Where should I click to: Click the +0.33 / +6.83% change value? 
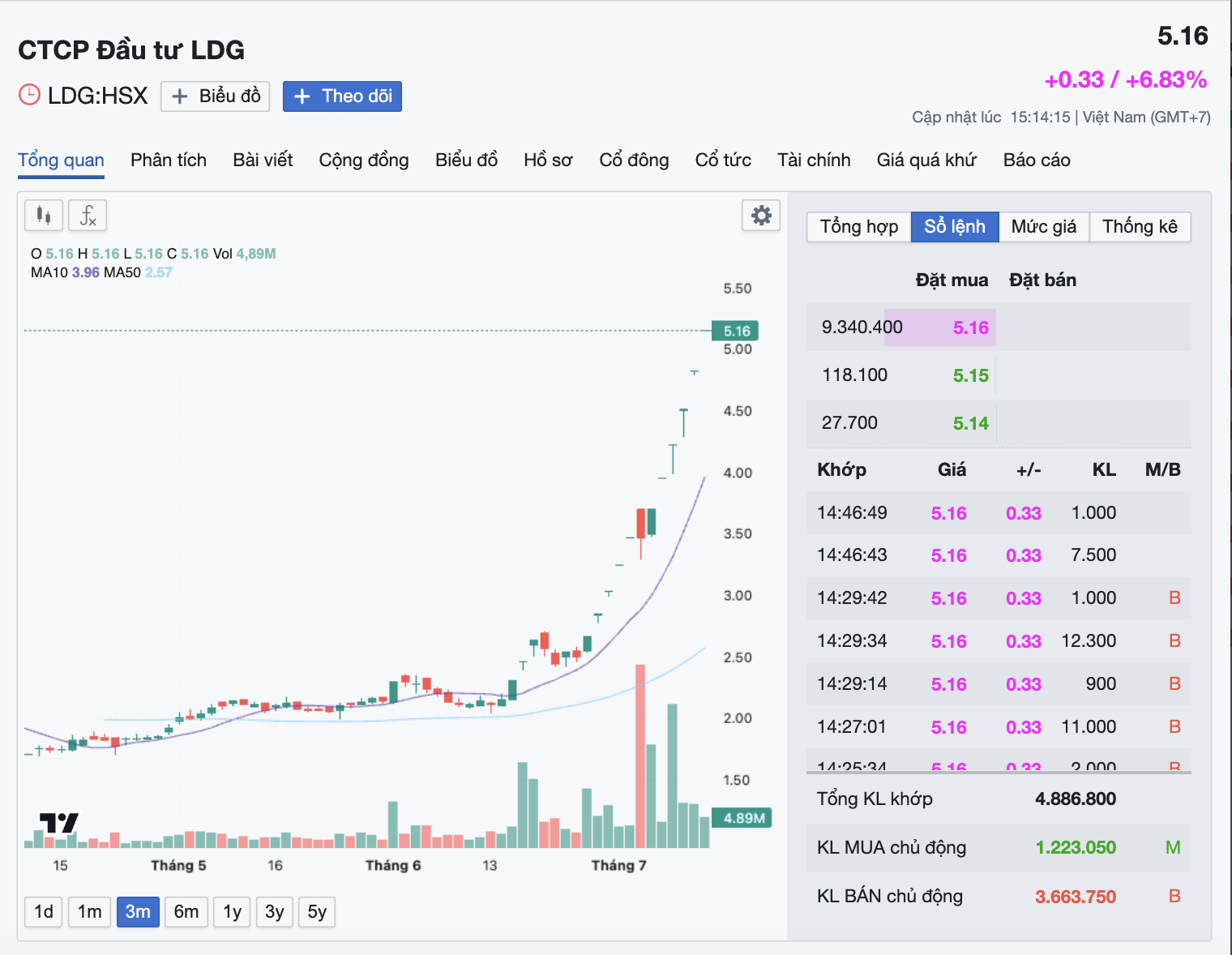(x=1126, y=79)
